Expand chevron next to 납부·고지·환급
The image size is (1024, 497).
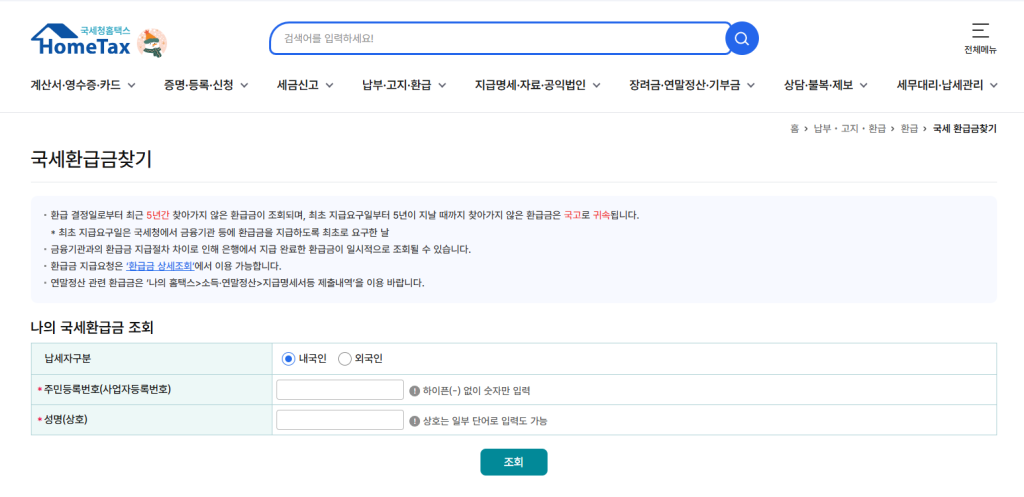click(442, 85)
